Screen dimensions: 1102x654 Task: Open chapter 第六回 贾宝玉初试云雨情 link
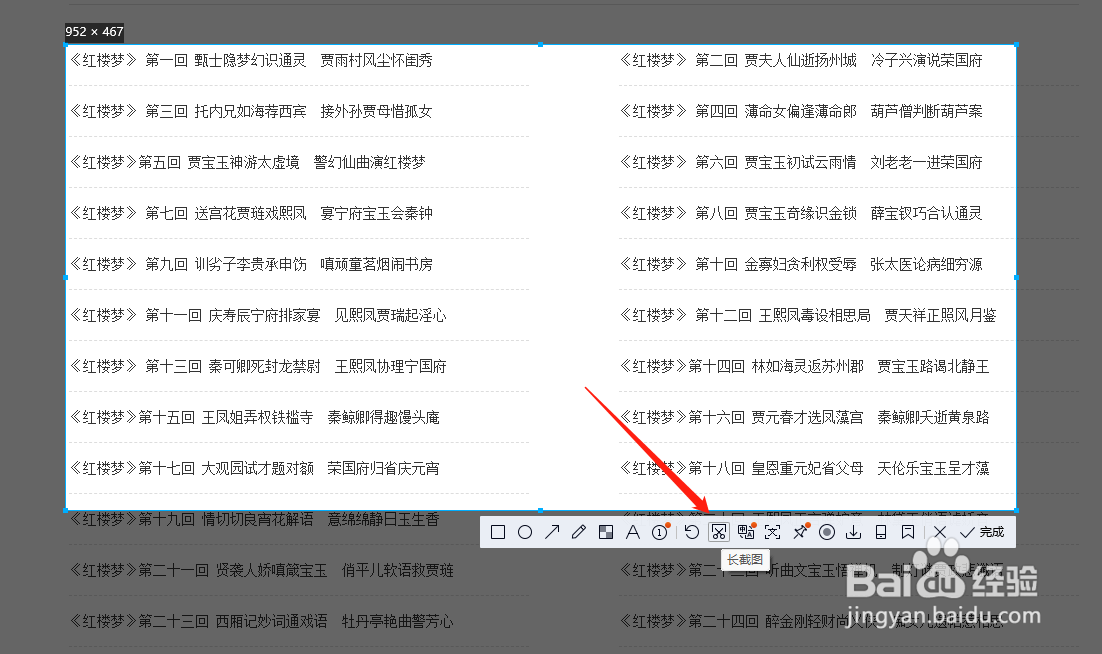coord(801,162)
